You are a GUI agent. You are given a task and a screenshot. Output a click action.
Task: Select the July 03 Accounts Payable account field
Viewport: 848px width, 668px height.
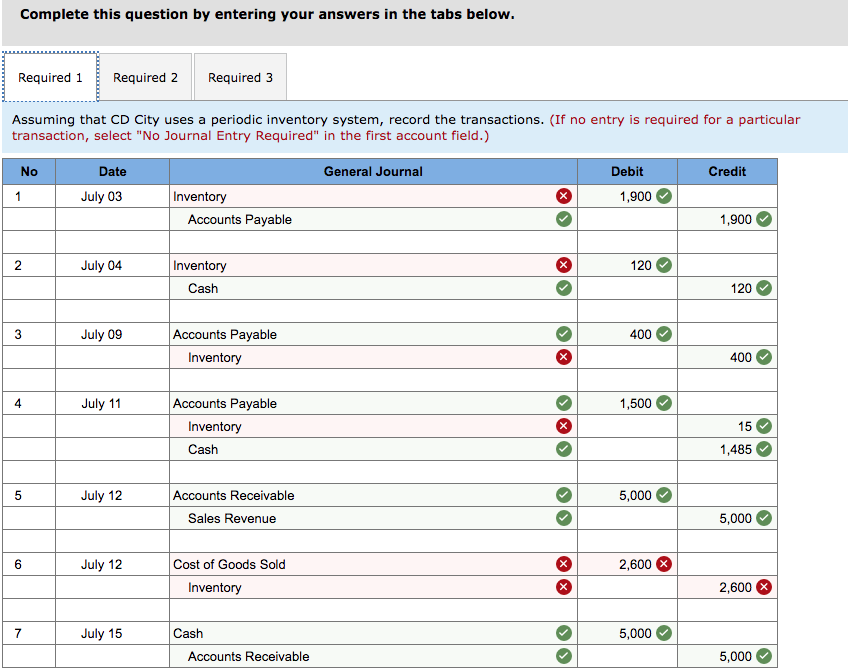pos(373,219)
